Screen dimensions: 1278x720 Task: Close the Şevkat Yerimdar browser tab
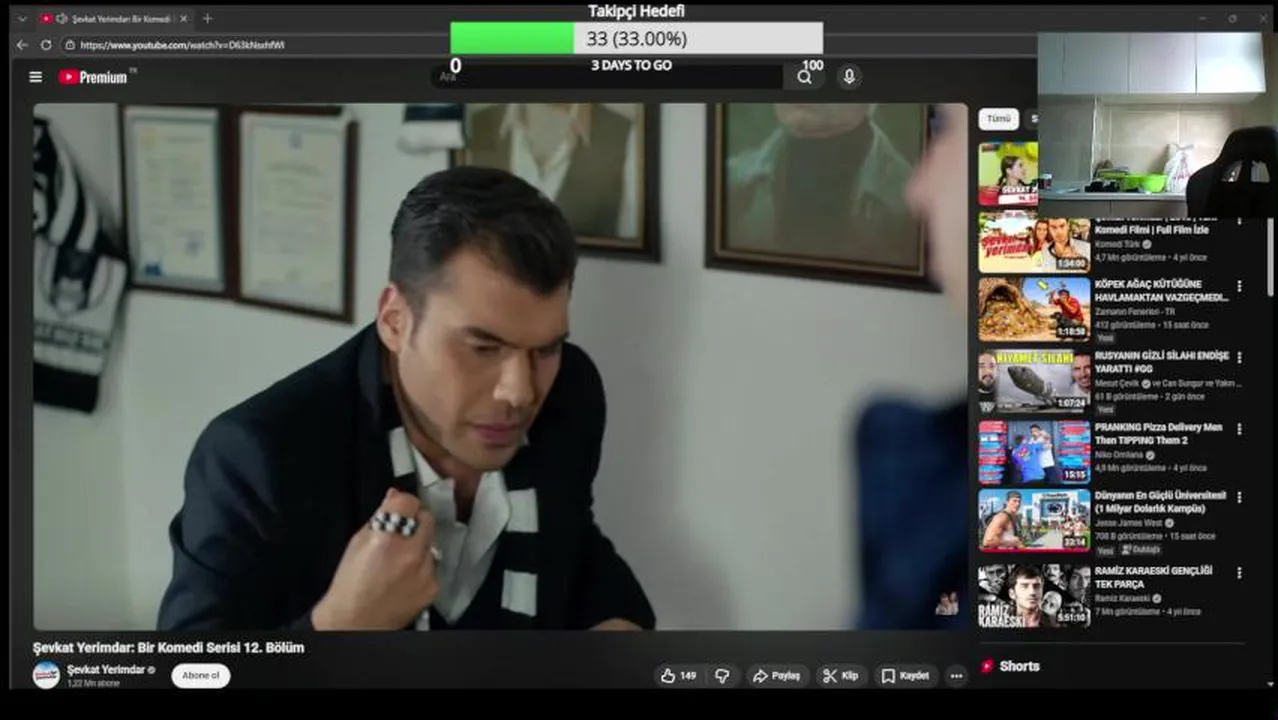(x=184, y=18)
